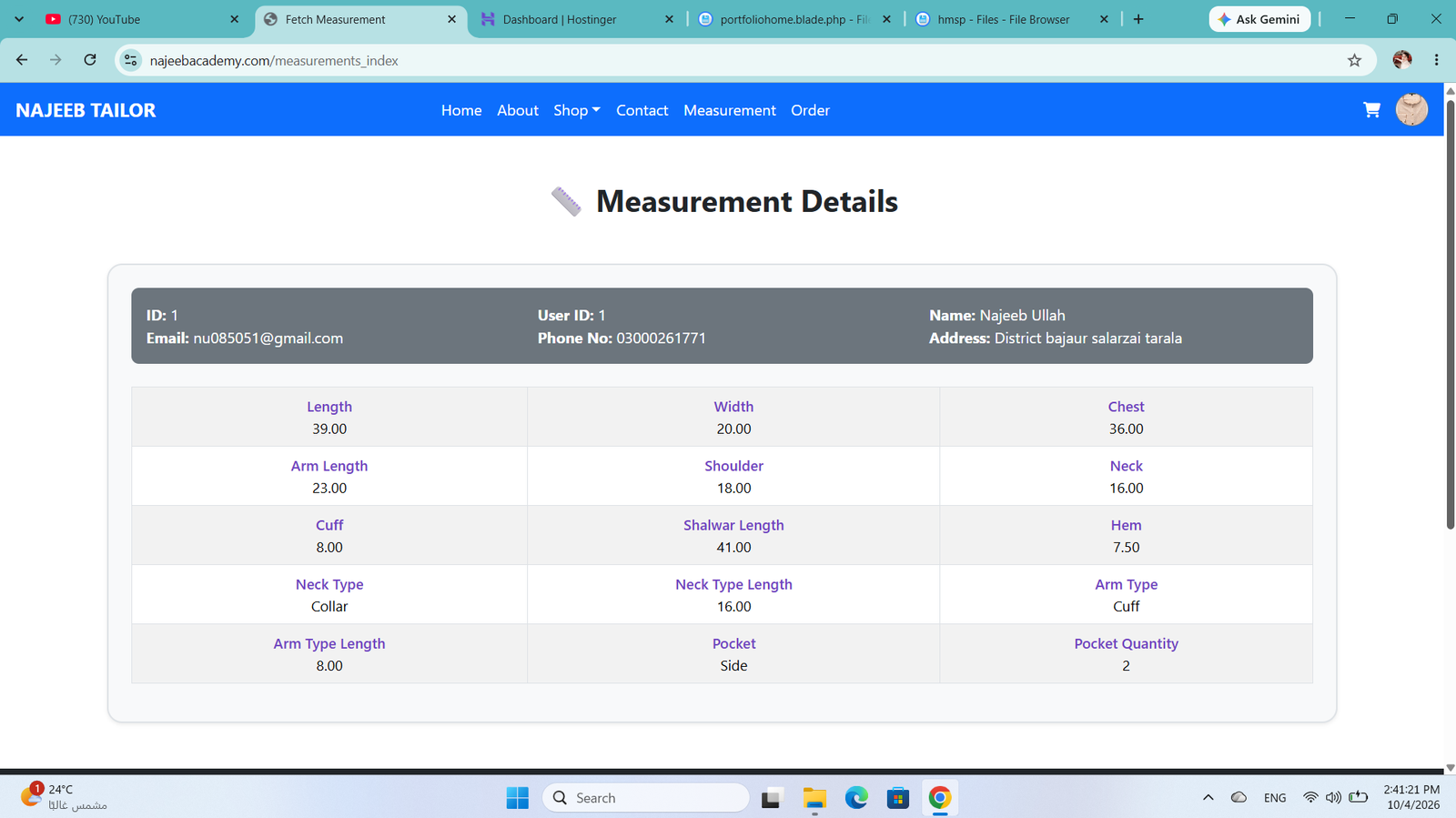Open the weather widget

pyautogui.click(x=64, y=797)
